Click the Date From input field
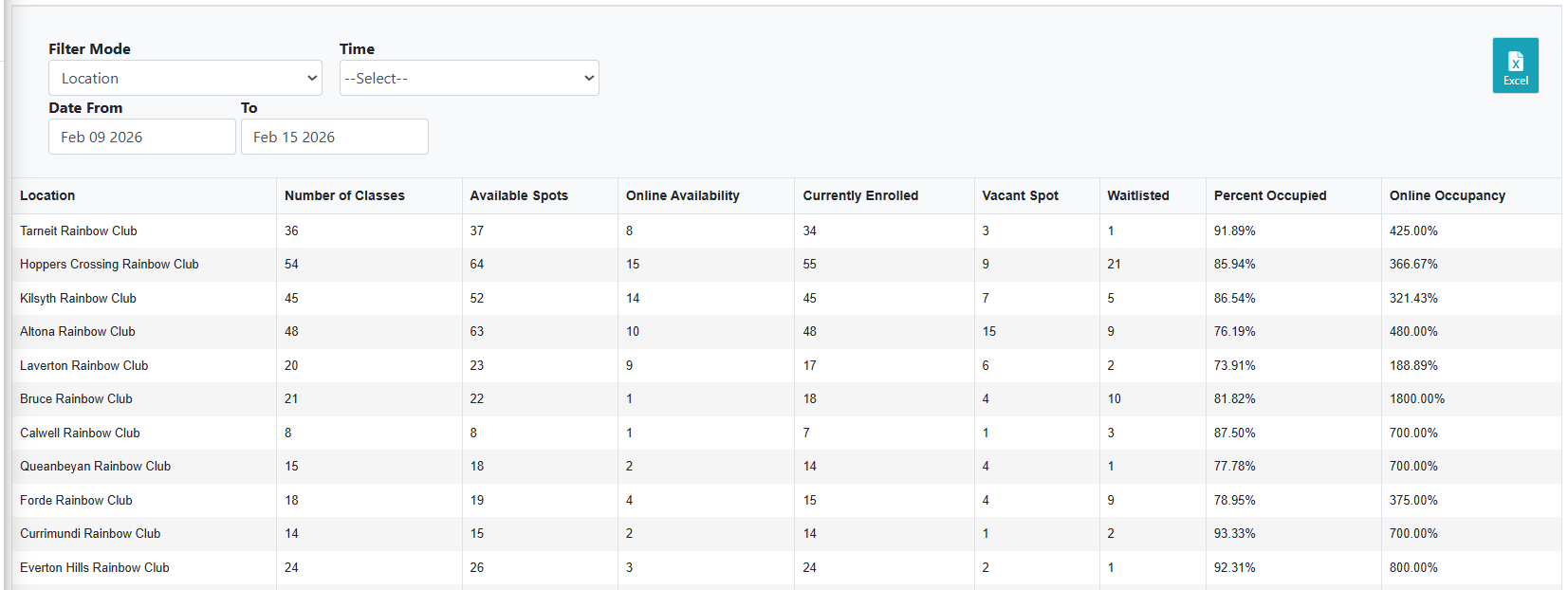 [x=142, y=137]
